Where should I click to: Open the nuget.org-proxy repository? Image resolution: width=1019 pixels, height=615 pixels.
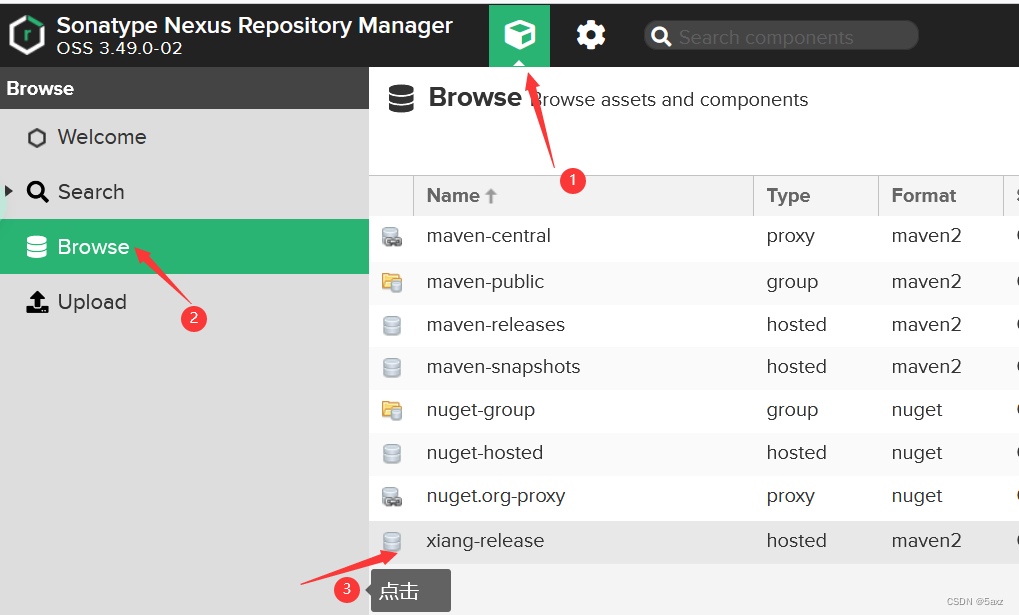tap(496, 496)
